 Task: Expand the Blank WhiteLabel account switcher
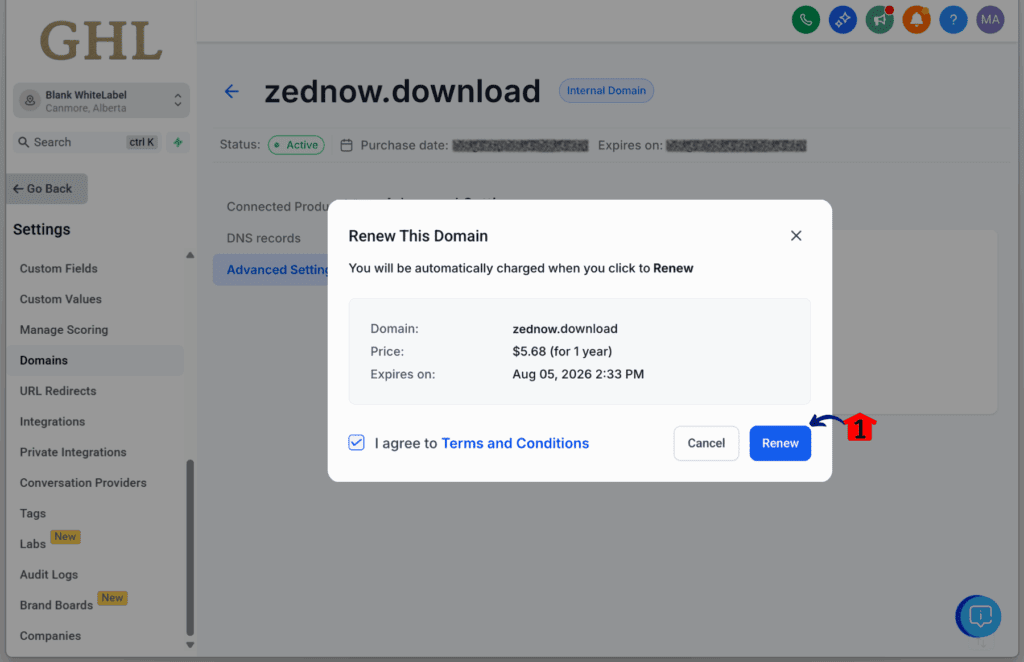pyautogui.click(x=178, y=100)
